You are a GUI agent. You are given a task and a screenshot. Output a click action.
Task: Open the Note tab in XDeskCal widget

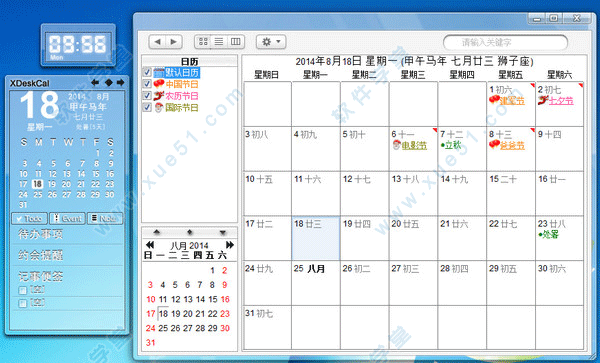tap(105, 218)
